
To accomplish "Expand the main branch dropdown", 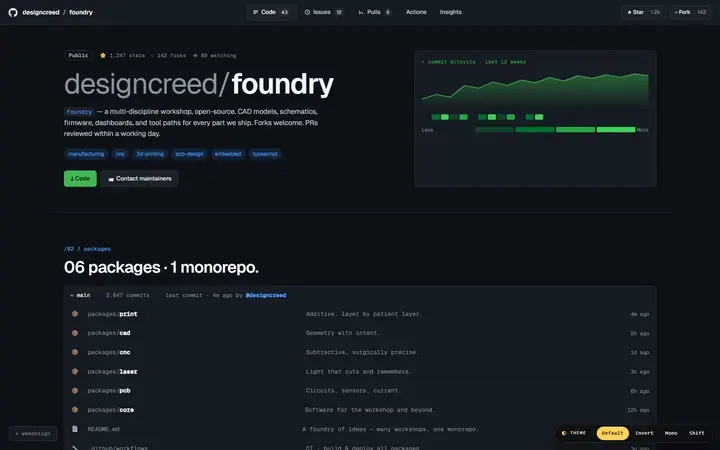I will 80,295.
